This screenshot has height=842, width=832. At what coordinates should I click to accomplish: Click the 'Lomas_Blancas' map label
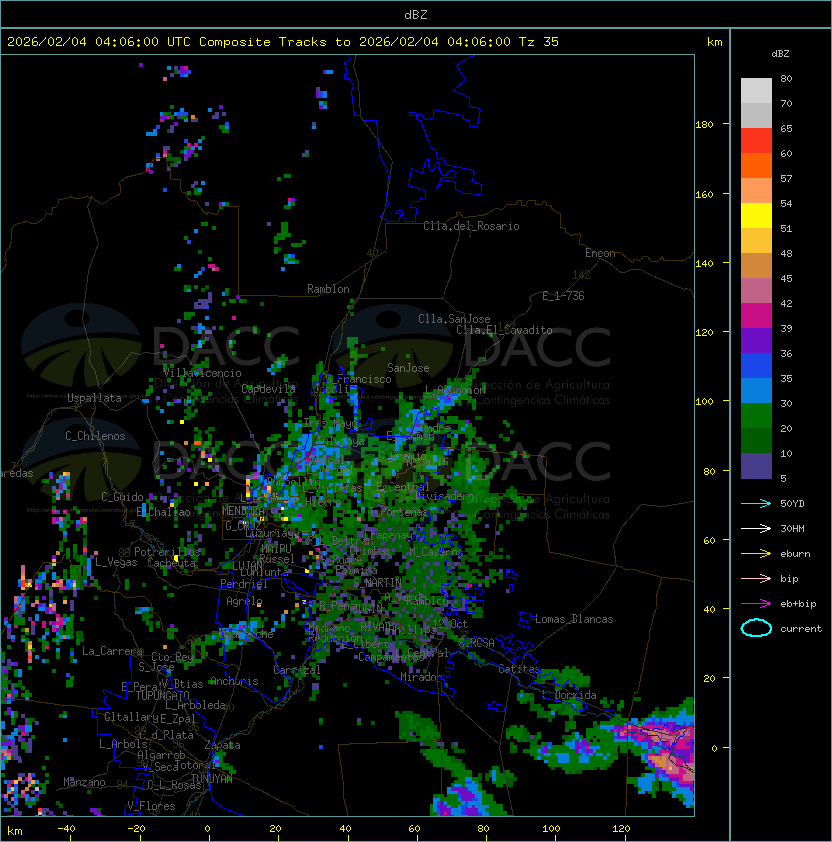574,619
